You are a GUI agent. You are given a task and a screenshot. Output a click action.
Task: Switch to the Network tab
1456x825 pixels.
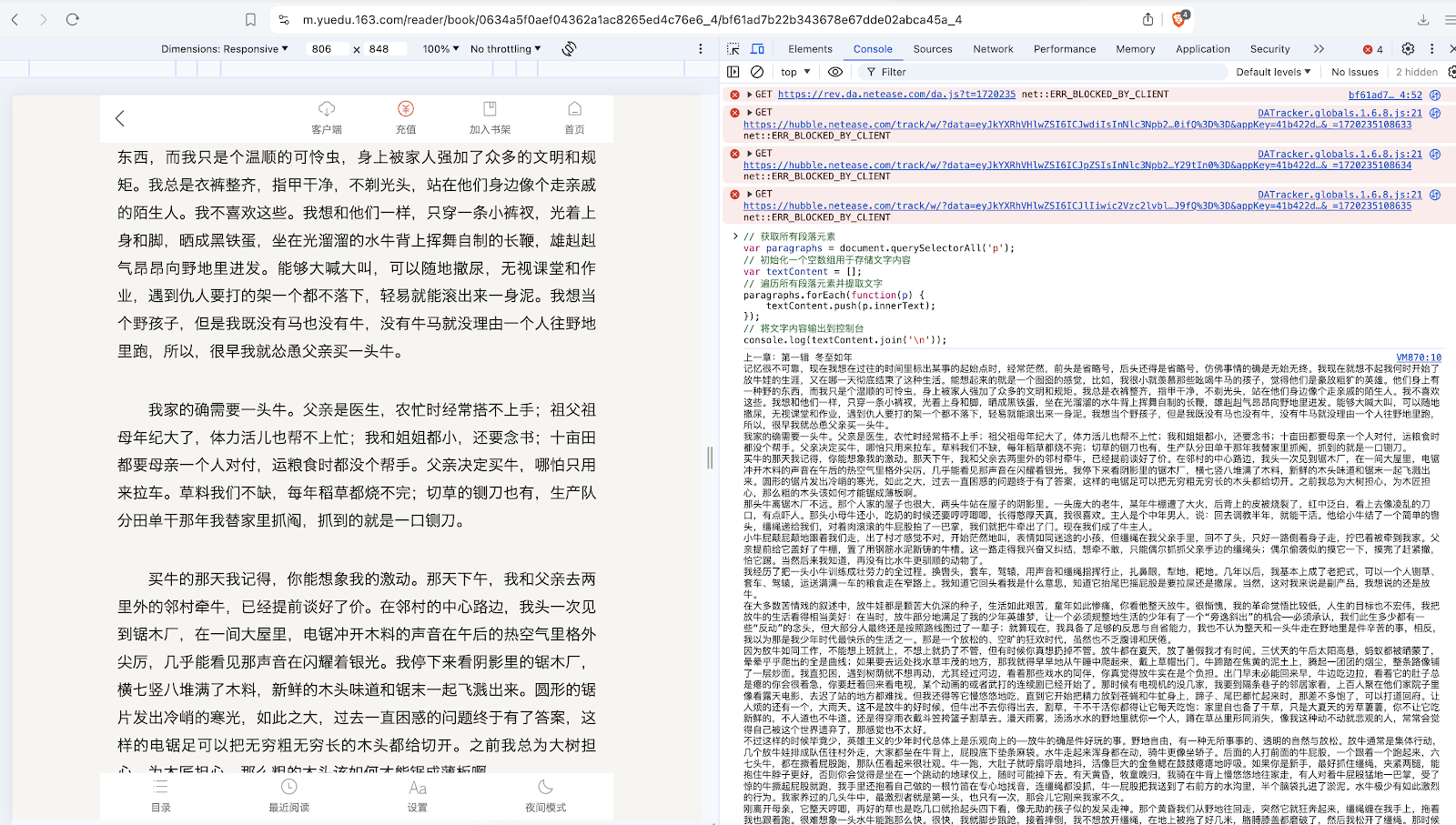993,49
